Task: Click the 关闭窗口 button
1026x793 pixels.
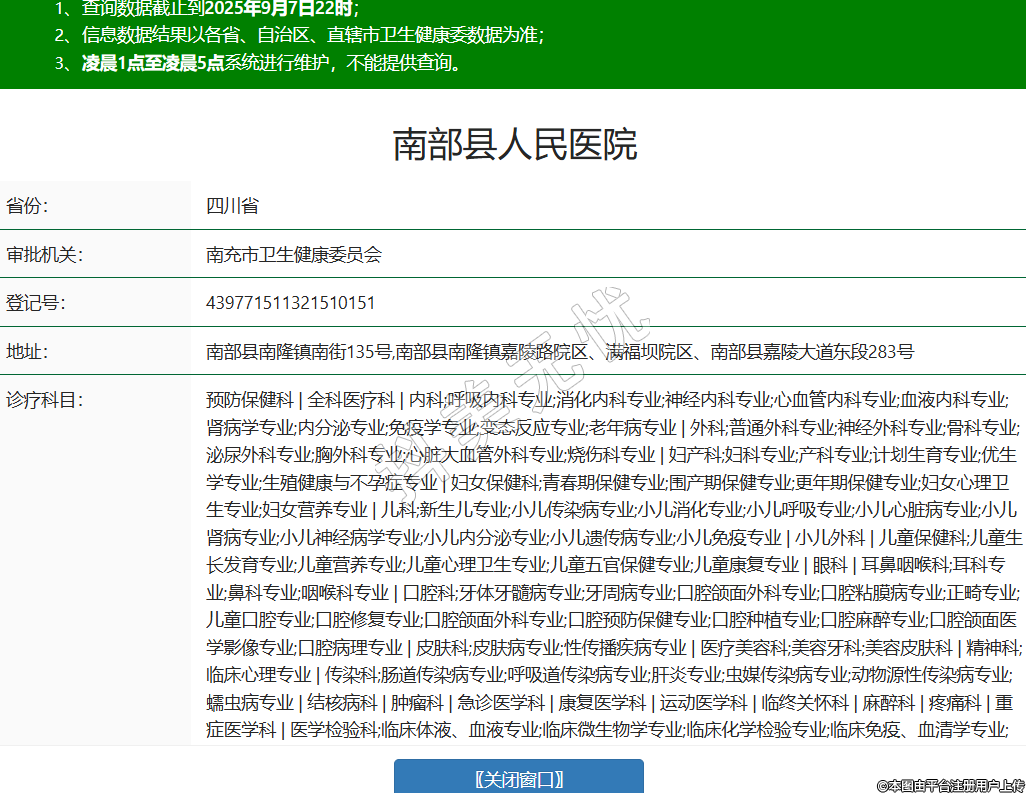Action: pos(518,779)
